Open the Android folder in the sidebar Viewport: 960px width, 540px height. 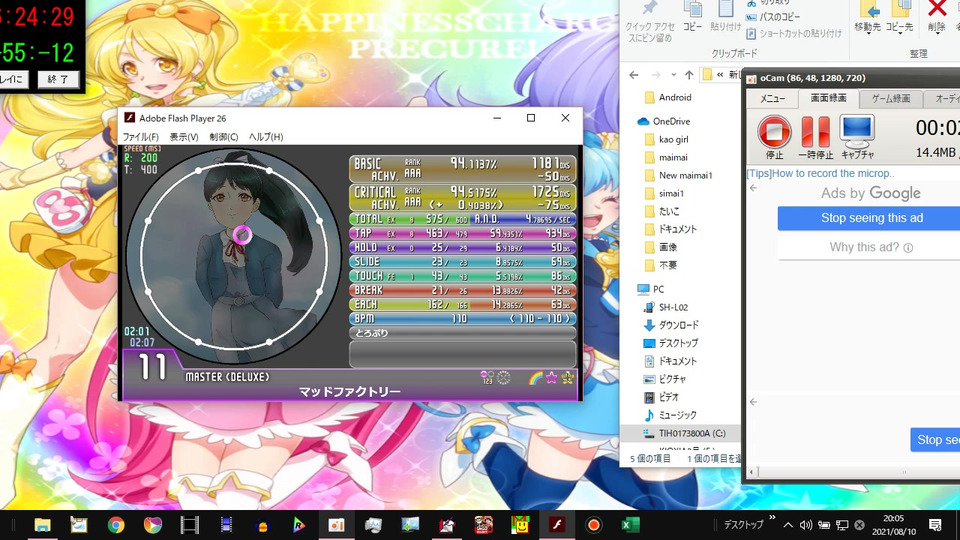[675, 97]
